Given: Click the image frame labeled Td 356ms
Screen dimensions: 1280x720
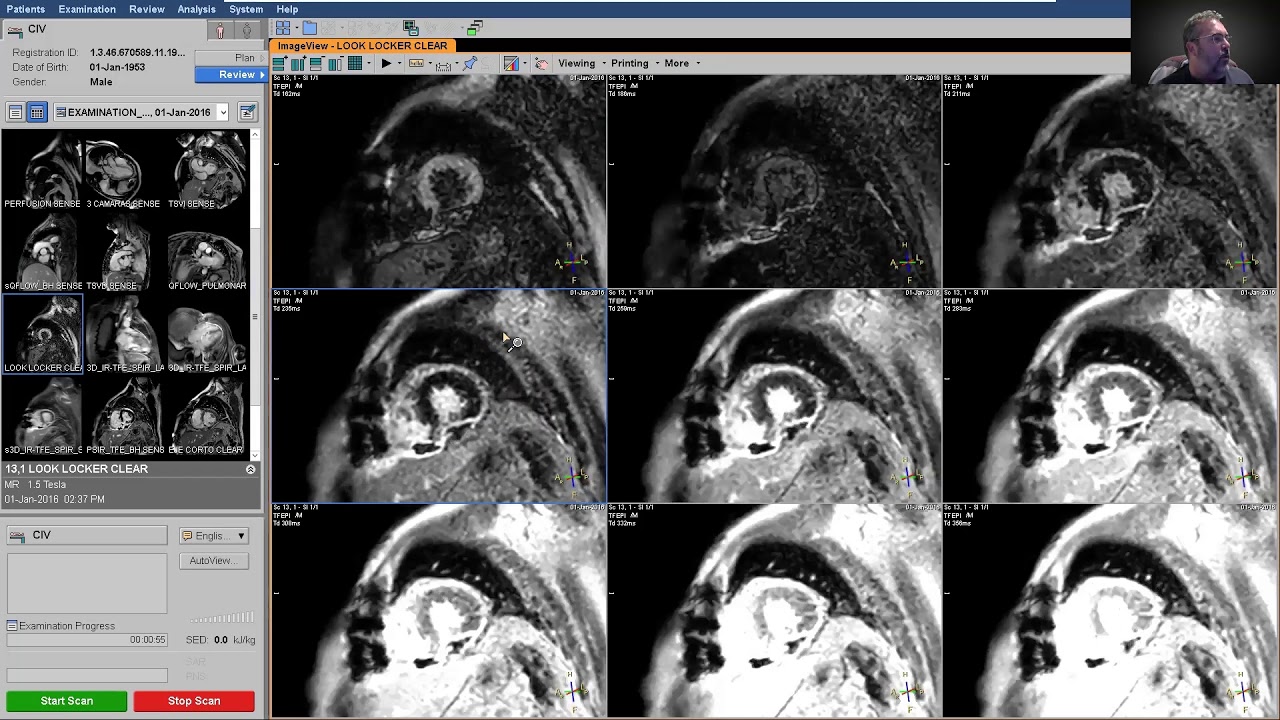Looking at the screenshot, I should [x=1110, y=611].
